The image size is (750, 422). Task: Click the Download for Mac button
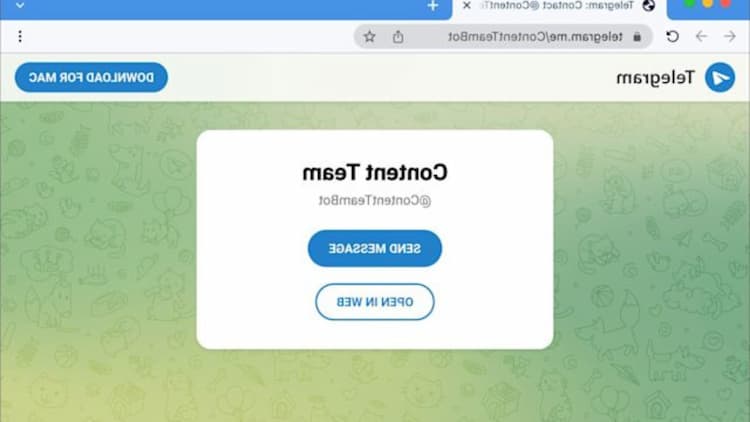91,77
